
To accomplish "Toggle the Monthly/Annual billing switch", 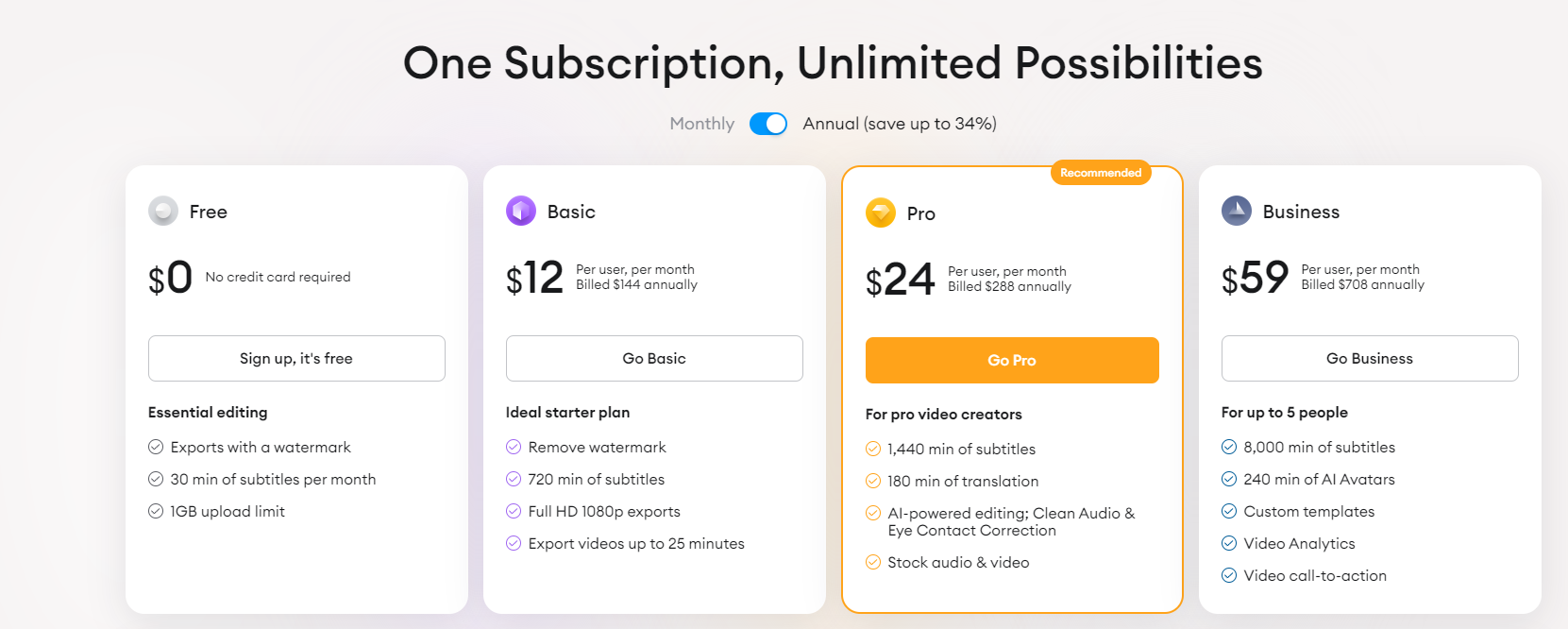I will pos(768,124).
